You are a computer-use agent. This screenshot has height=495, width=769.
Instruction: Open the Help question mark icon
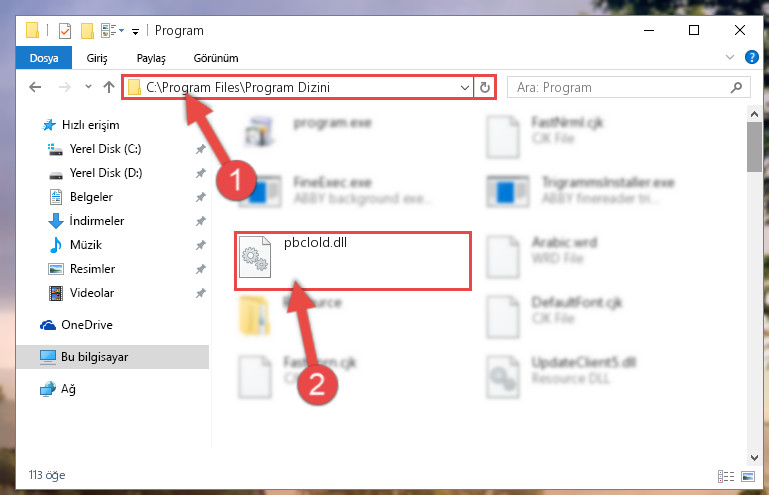click(x=751, y=57)
